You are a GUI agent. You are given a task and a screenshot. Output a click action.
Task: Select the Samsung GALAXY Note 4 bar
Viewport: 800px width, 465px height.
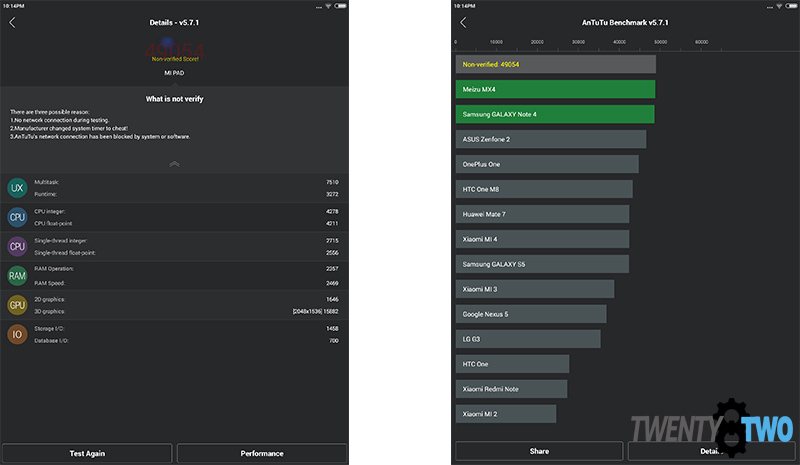[555, 114]
